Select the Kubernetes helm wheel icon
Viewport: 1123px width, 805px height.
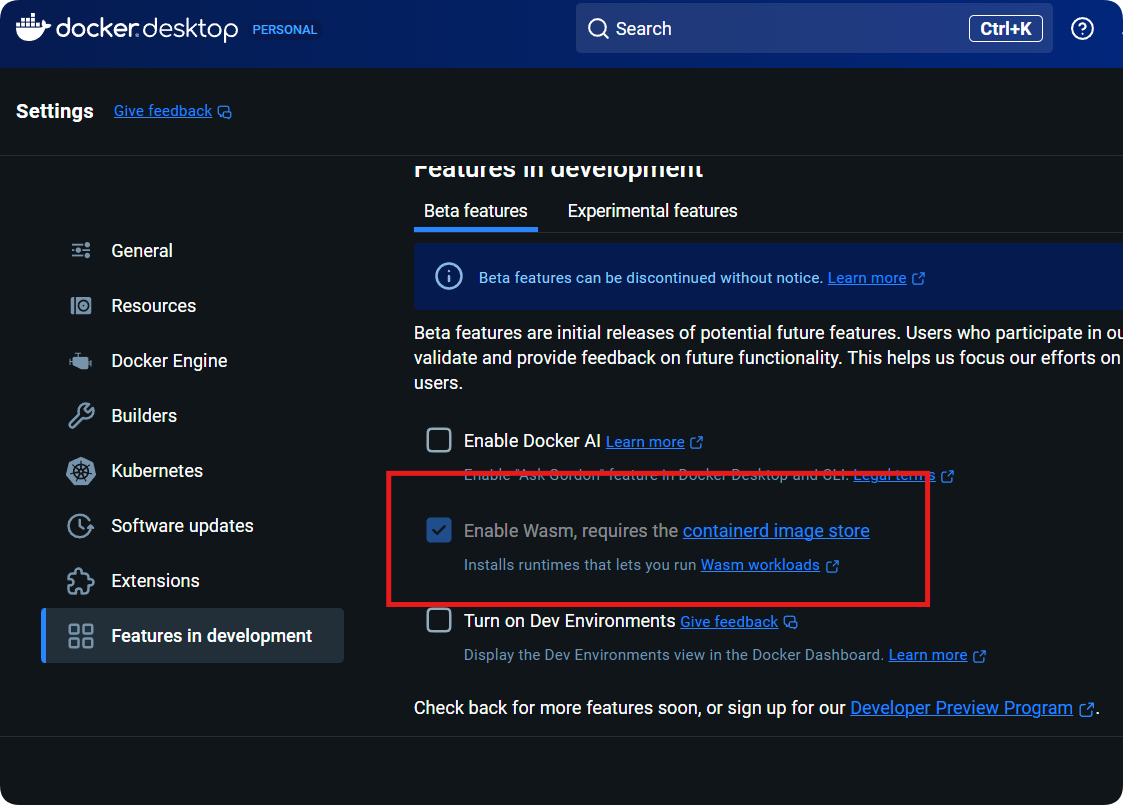pyautogui.click(x=81, y=471)
